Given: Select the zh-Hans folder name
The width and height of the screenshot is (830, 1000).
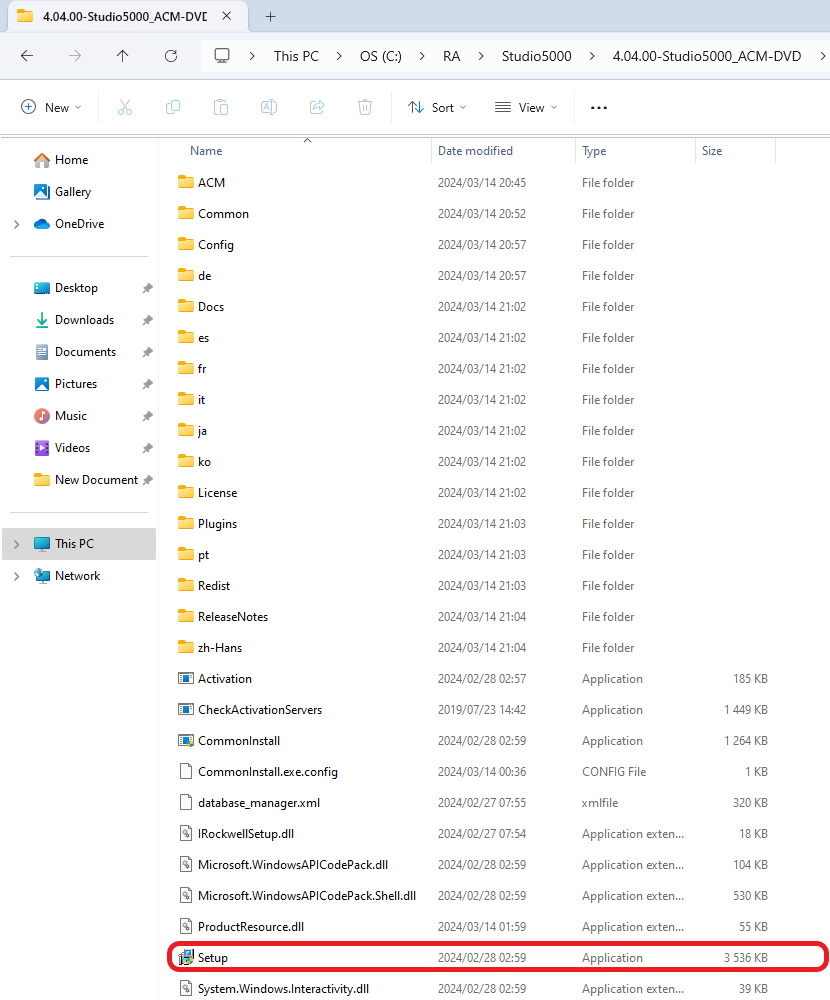Looking at the screenshot, I should (220, 648).
